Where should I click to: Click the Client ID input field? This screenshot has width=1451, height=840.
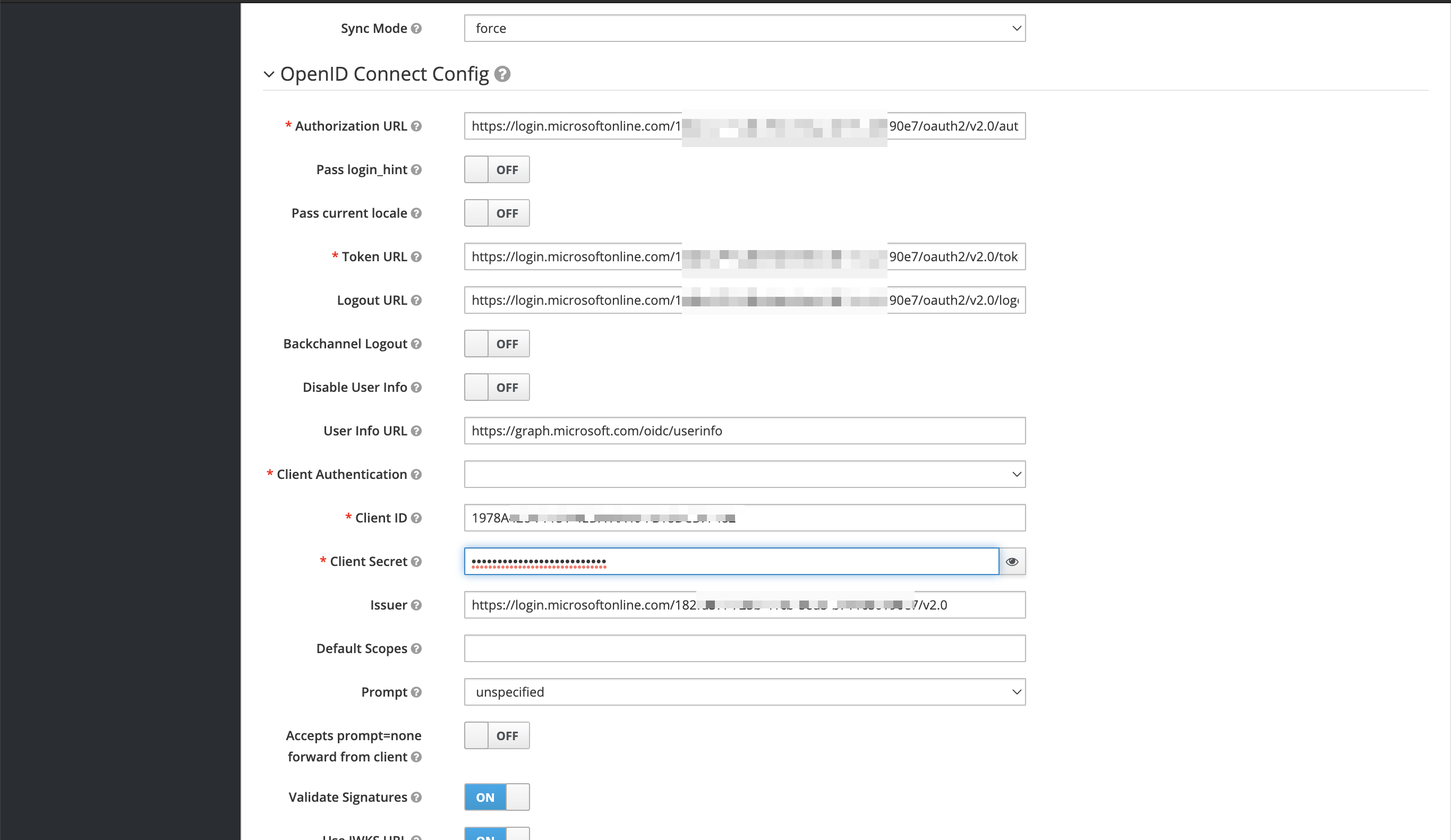[745, 518]
